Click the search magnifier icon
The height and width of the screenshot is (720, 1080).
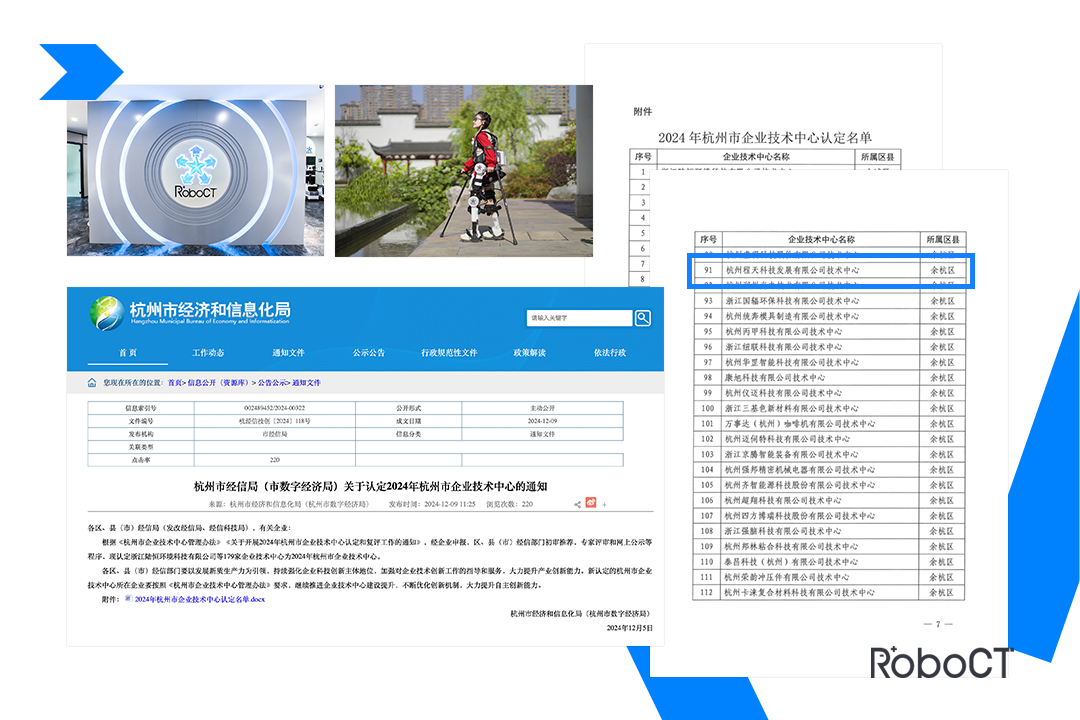(x=642, y=317)
